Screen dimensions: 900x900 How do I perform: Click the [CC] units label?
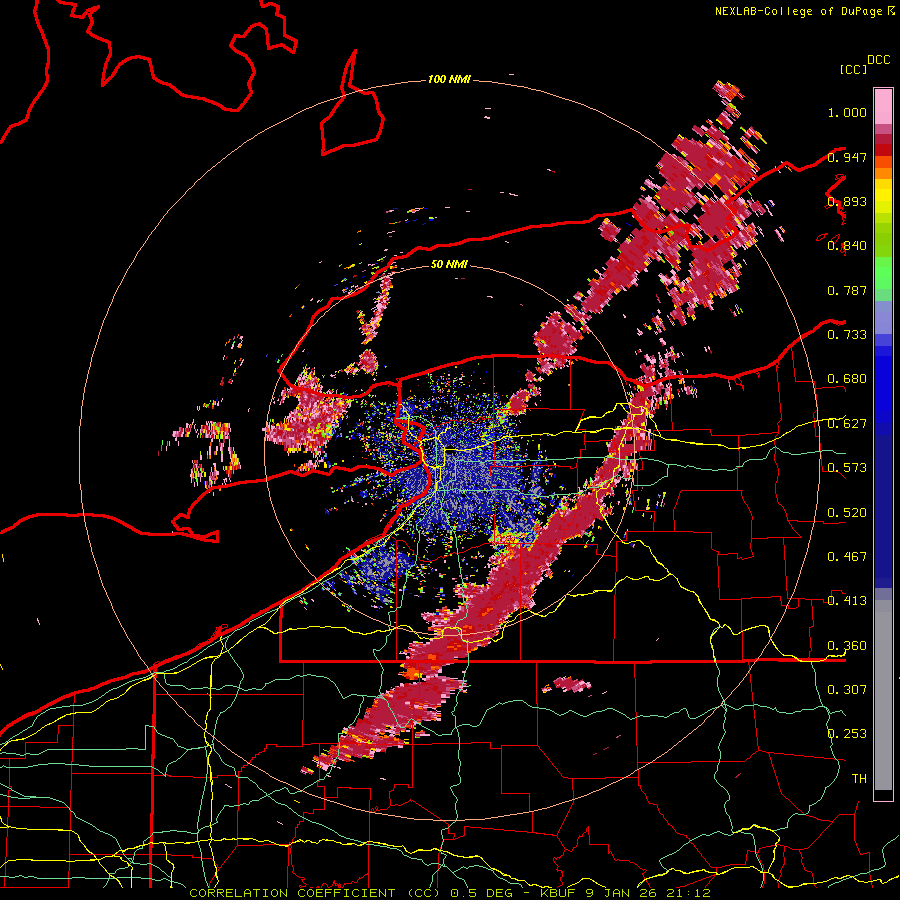coord(853,69)
